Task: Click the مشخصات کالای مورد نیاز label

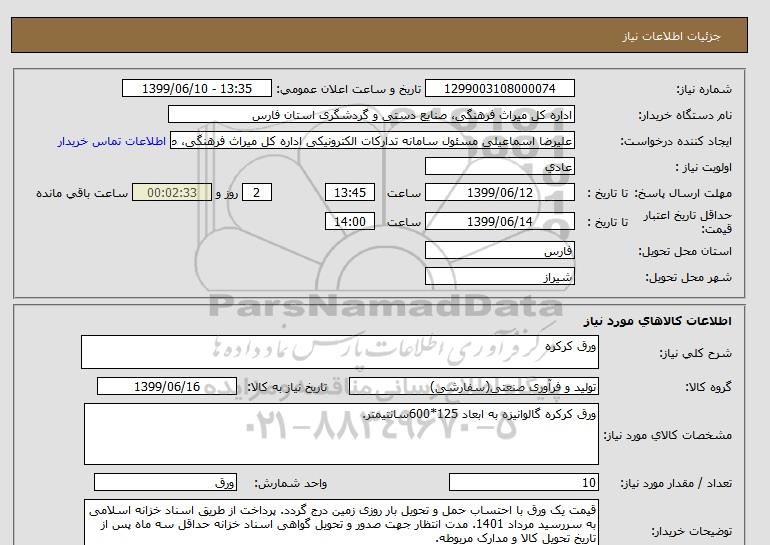Action: click(x=668, y=435)
